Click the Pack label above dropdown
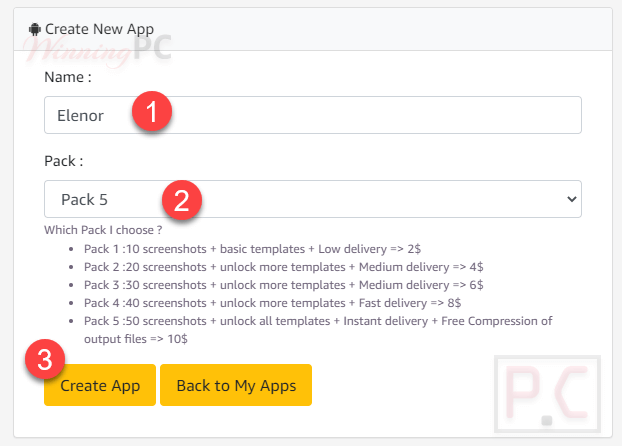This screenshot has height=446, width=622. [x=64, y=161]
